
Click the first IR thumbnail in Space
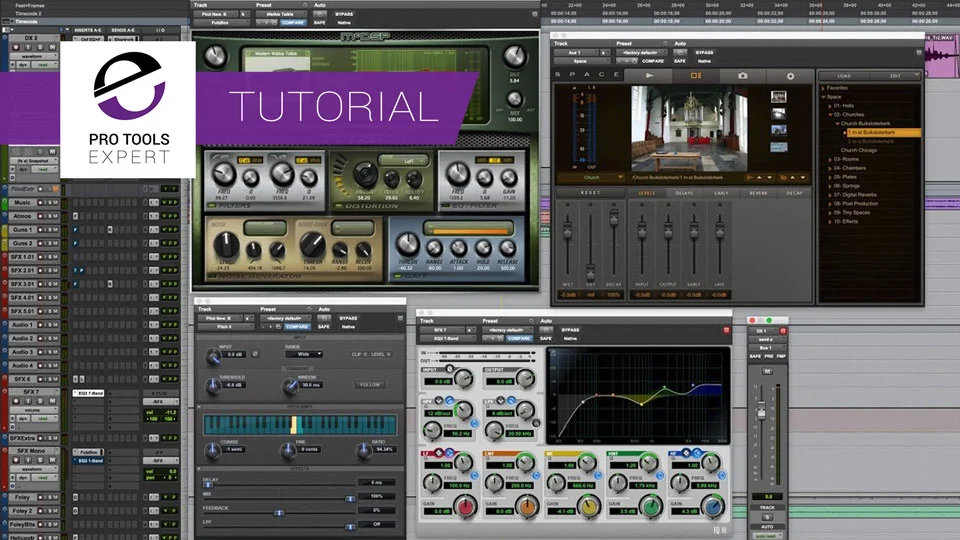pos(778,97)
